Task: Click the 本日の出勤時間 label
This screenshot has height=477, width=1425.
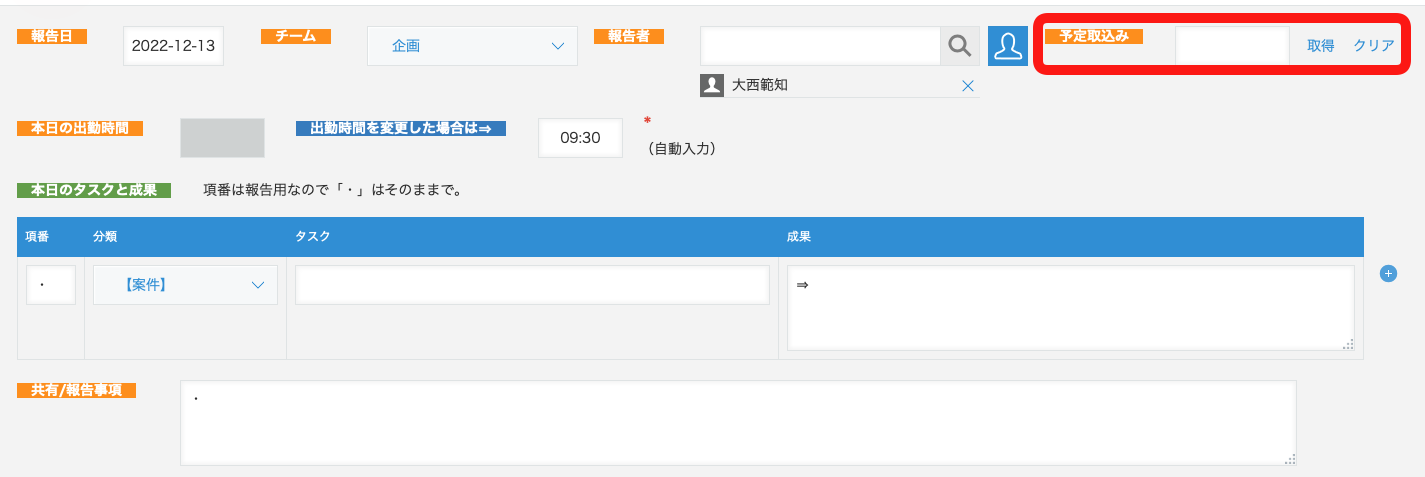Action: point(80,128)
